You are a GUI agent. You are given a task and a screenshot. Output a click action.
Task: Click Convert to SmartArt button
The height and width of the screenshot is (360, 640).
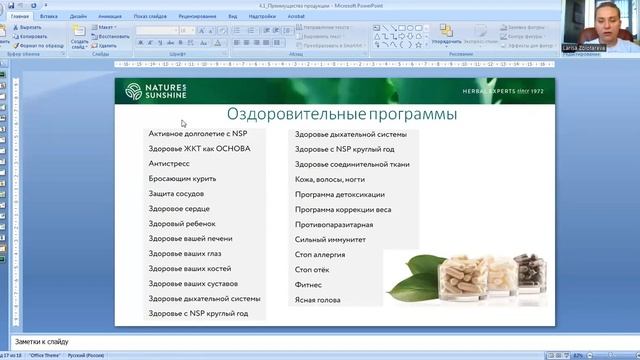click(330, 46)
